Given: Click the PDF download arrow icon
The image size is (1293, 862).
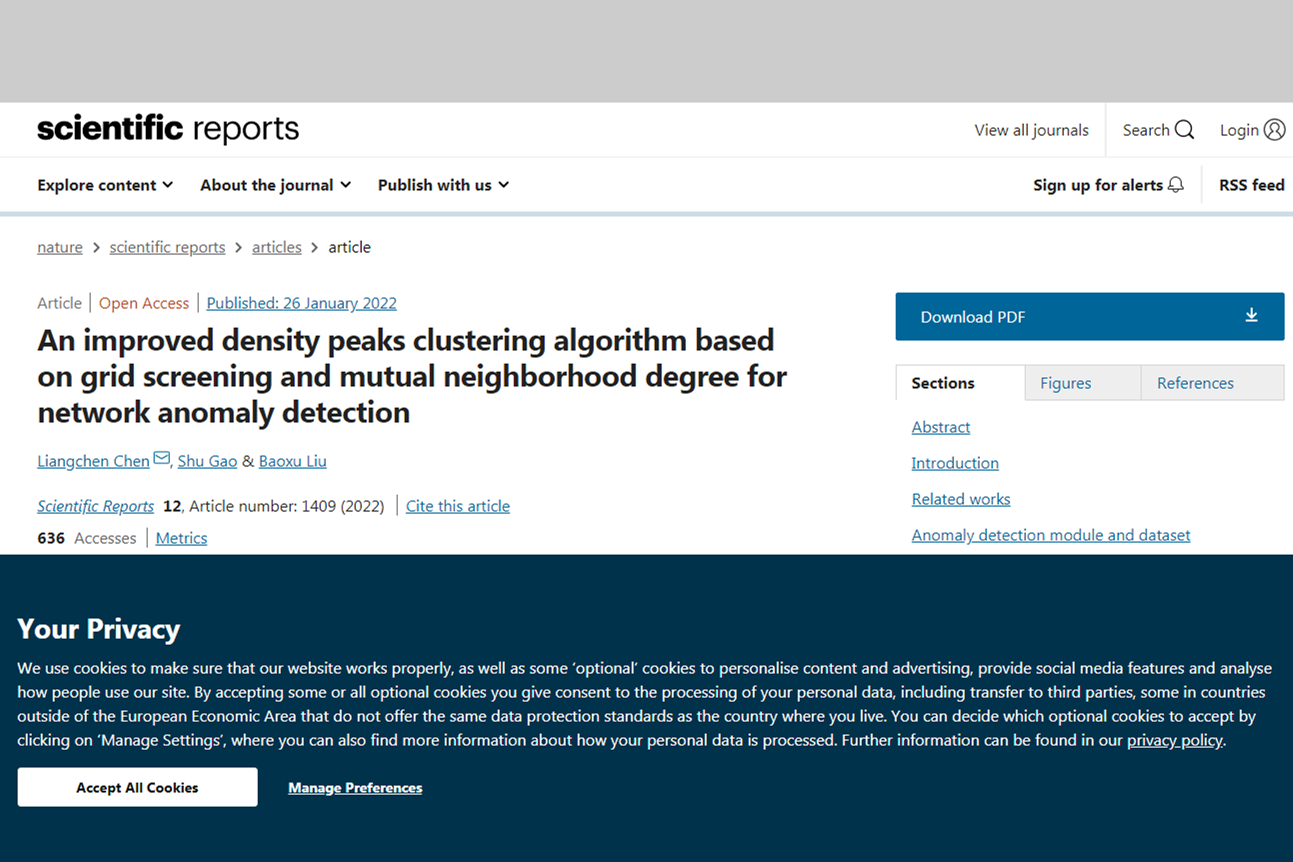Looking at the screenshot, I should point(1251,316).
